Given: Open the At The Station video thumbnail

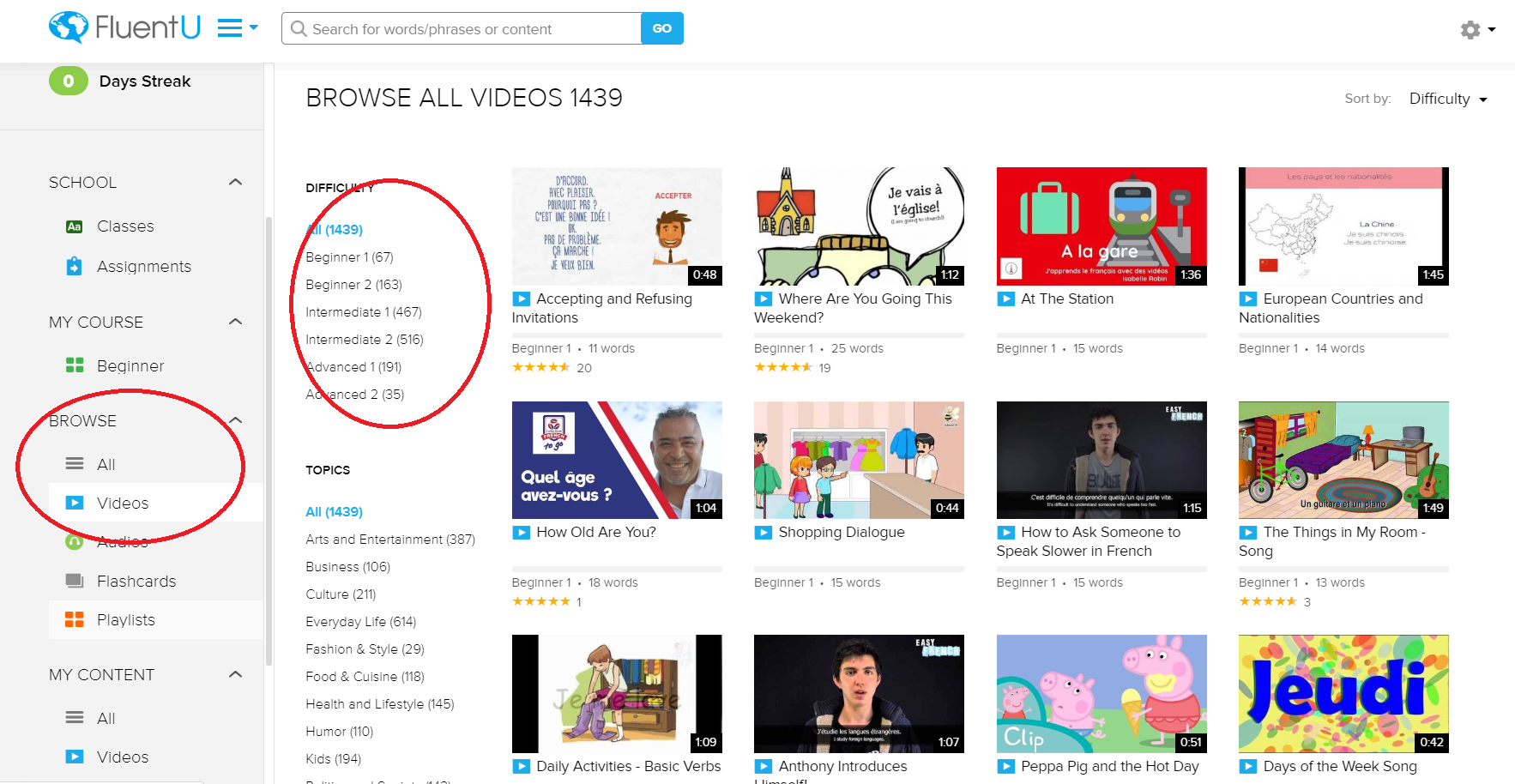Looking at the screenshot, I should (x=1101, y=226).
